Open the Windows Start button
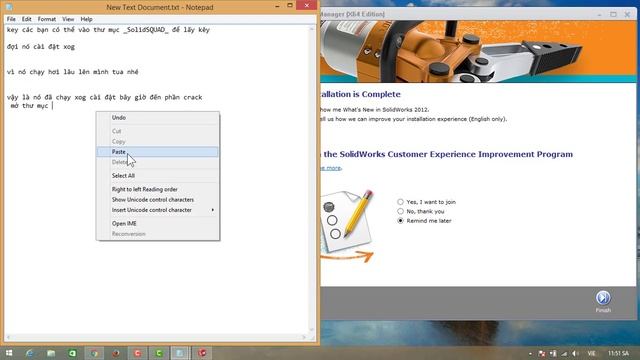Viewport: 640px width, 360px height. point(9,353)
